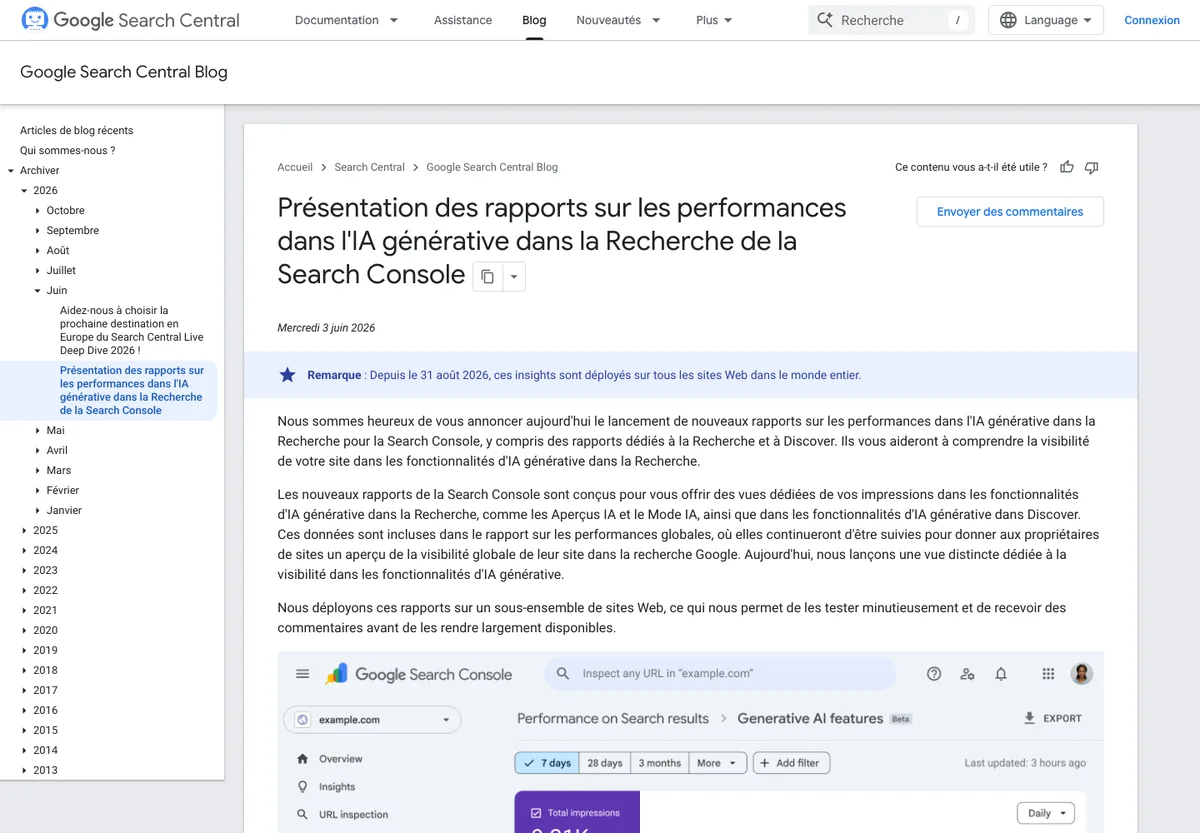1200x833 pixels.
Task: Open the Daily granularity dropdown
Action: click(x=1046, y=813)
